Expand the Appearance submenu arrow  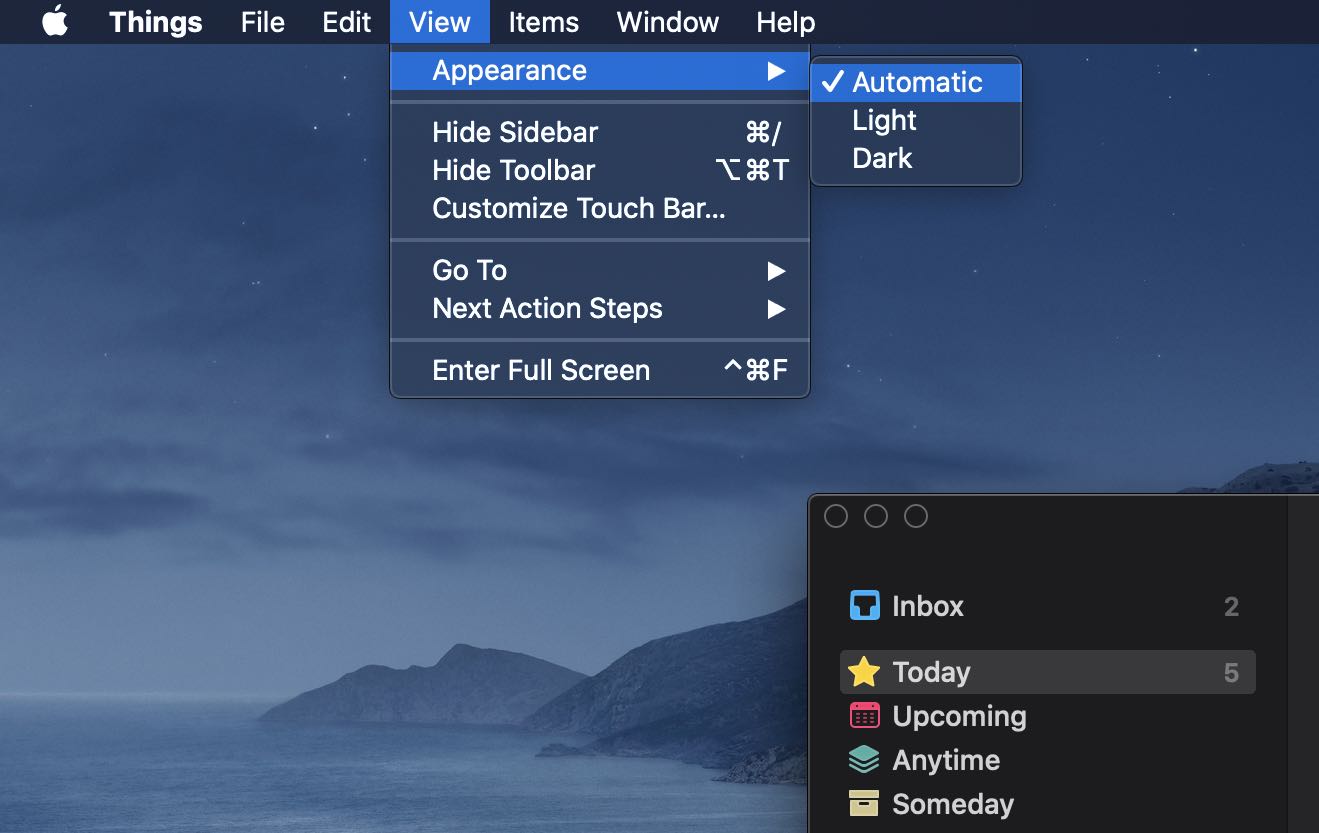(776, 71)
